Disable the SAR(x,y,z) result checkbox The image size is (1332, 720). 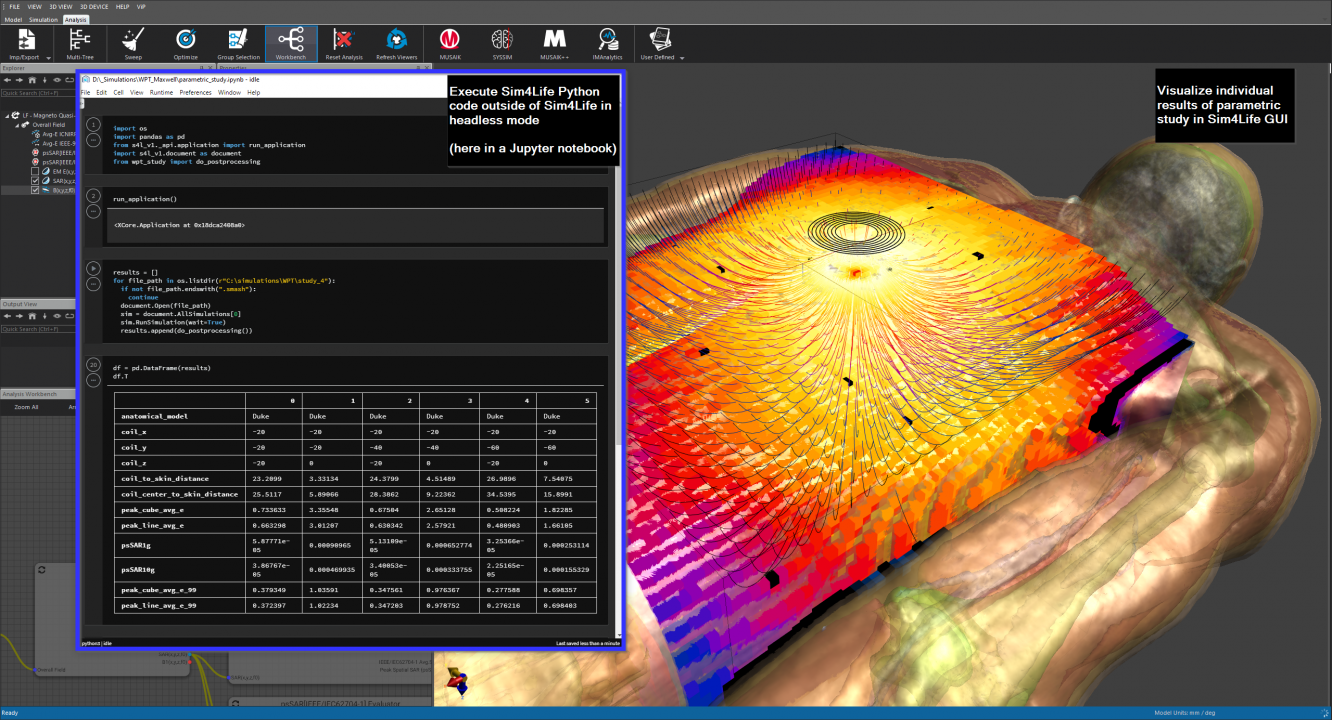pyautogui.click(x=35, y=181)
